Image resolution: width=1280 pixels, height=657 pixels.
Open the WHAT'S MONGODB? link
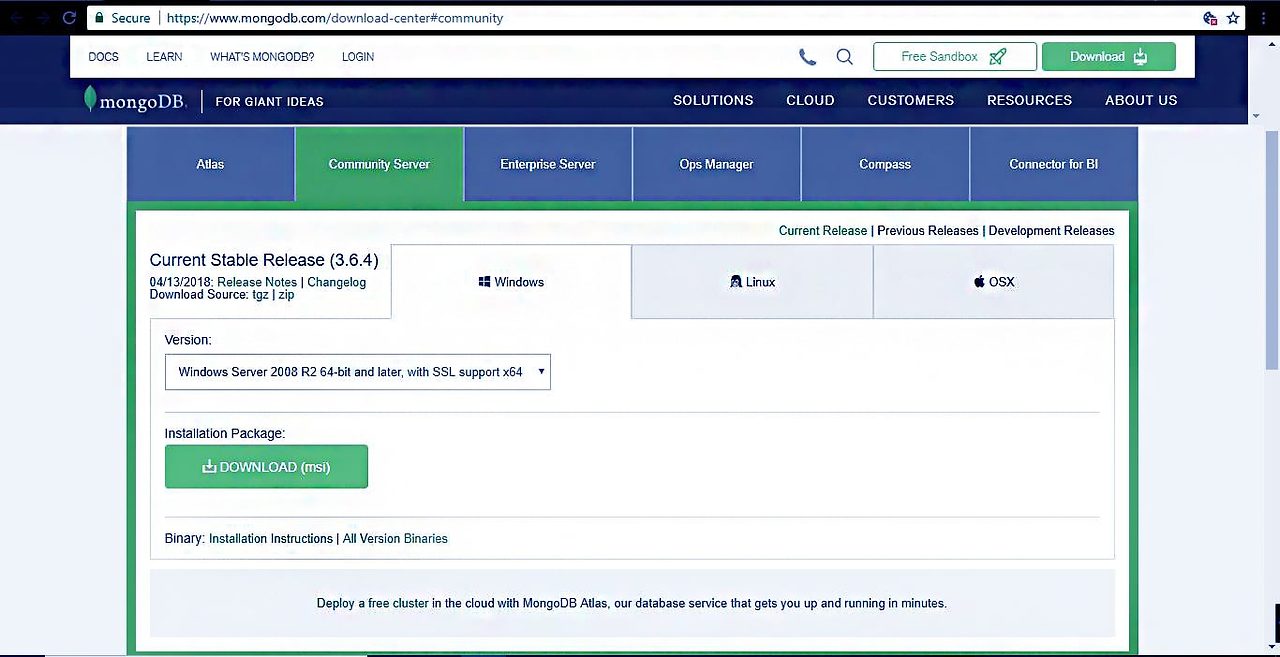click(x=262, y=57)
